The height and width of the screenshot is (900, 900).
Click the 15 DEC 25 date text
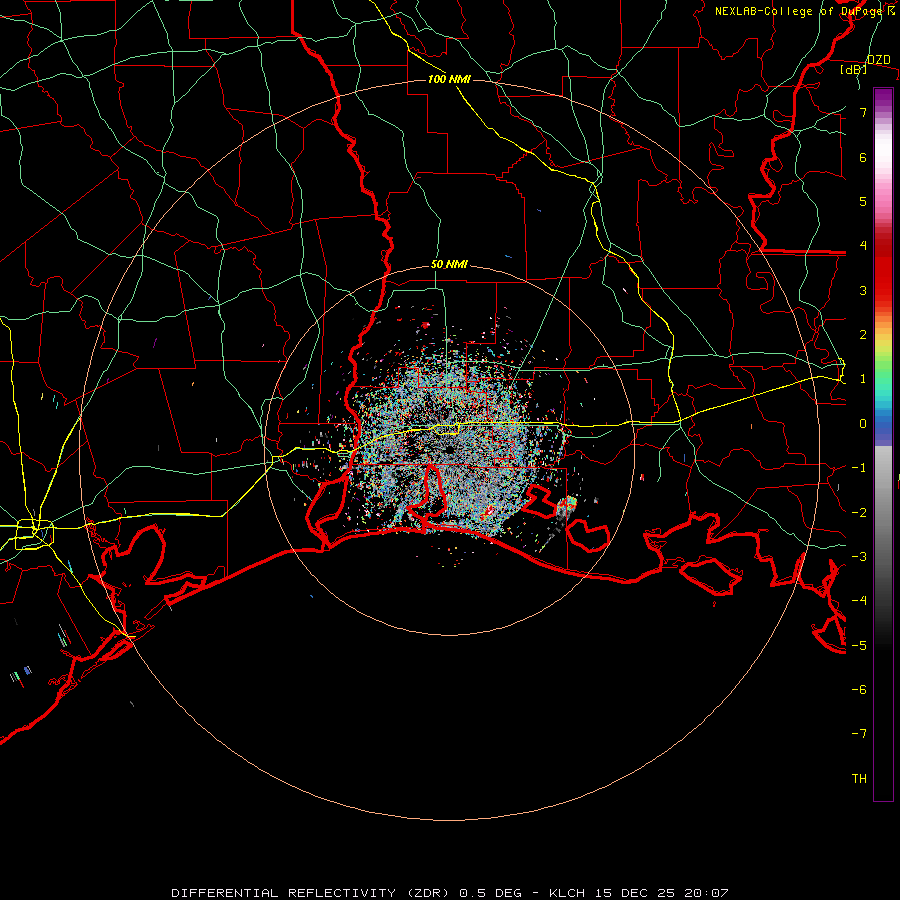[x=633, y=893]
